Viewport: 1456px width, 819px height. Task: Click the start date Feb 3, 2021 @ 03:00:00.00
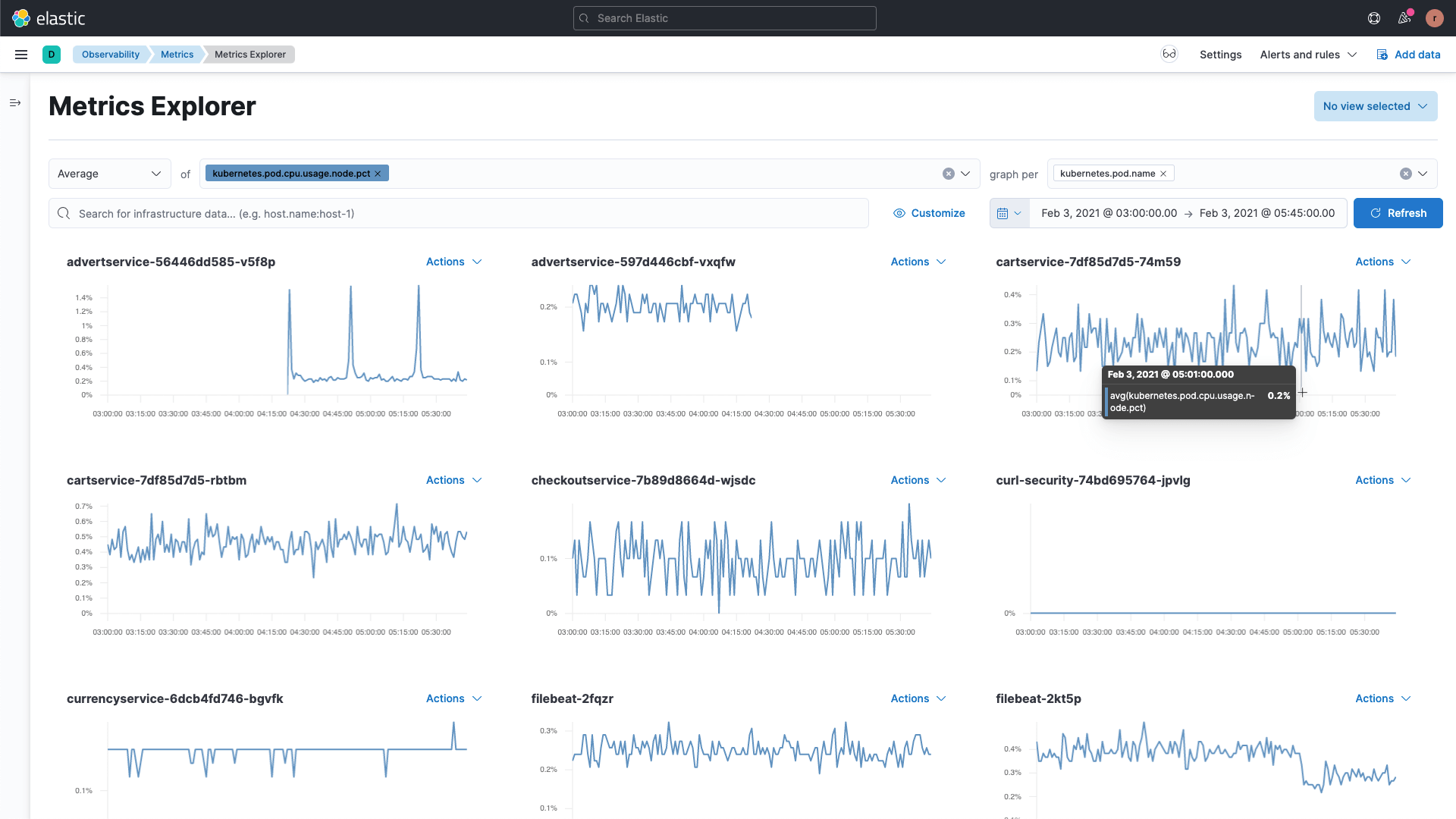tap(1109, 213)
